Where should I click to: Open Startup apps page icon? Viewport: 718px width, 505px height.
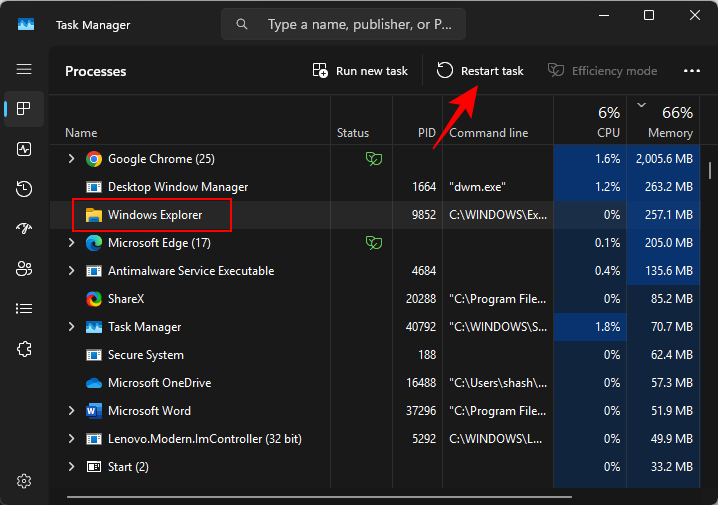tap(24, 228)
